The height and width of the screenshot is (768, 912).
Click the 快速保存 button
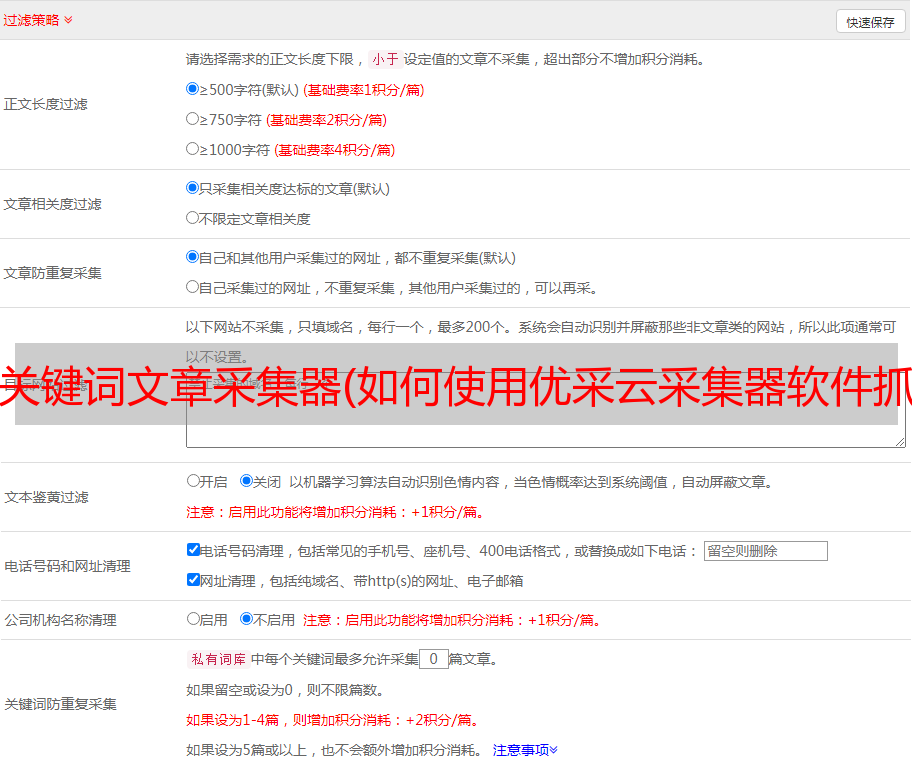[870, 22]
